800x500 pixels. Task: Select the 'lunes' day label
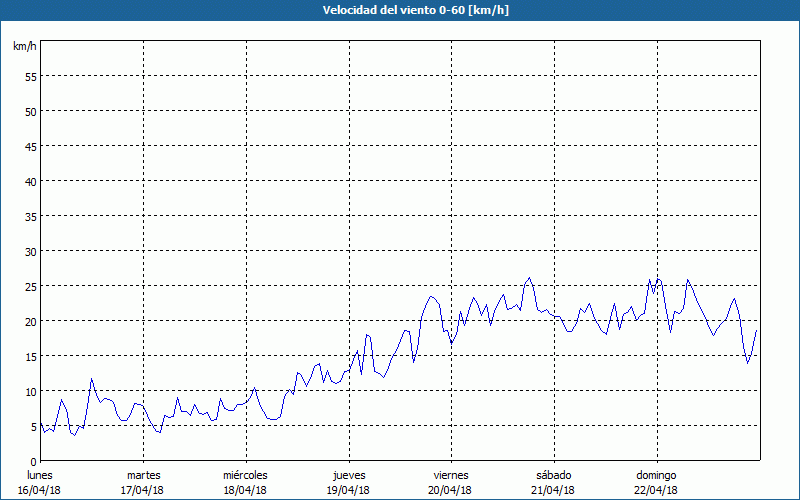pos(39,475)
